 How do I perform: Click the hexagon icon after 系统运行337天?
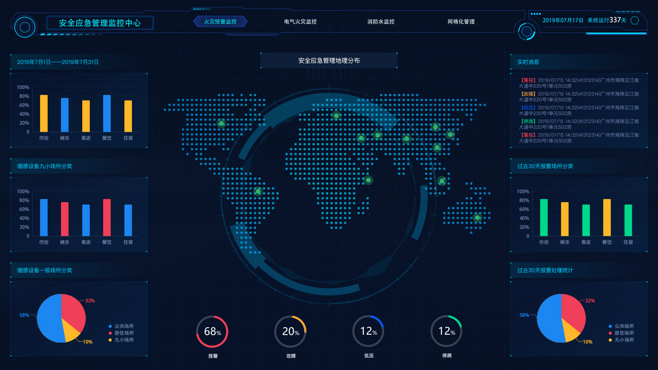tap(634, 20)
